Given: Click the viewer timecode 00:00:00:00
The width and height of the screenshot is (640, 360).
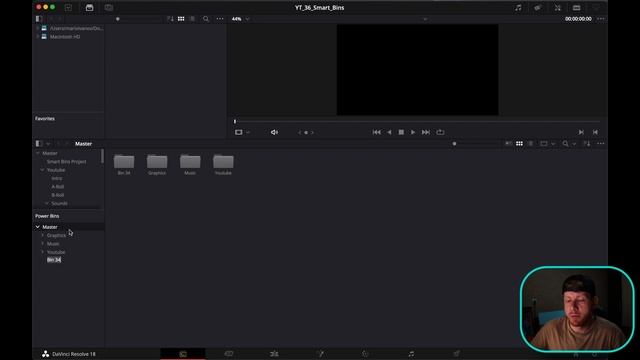Looking at the screenshot, I should [578, 19].
